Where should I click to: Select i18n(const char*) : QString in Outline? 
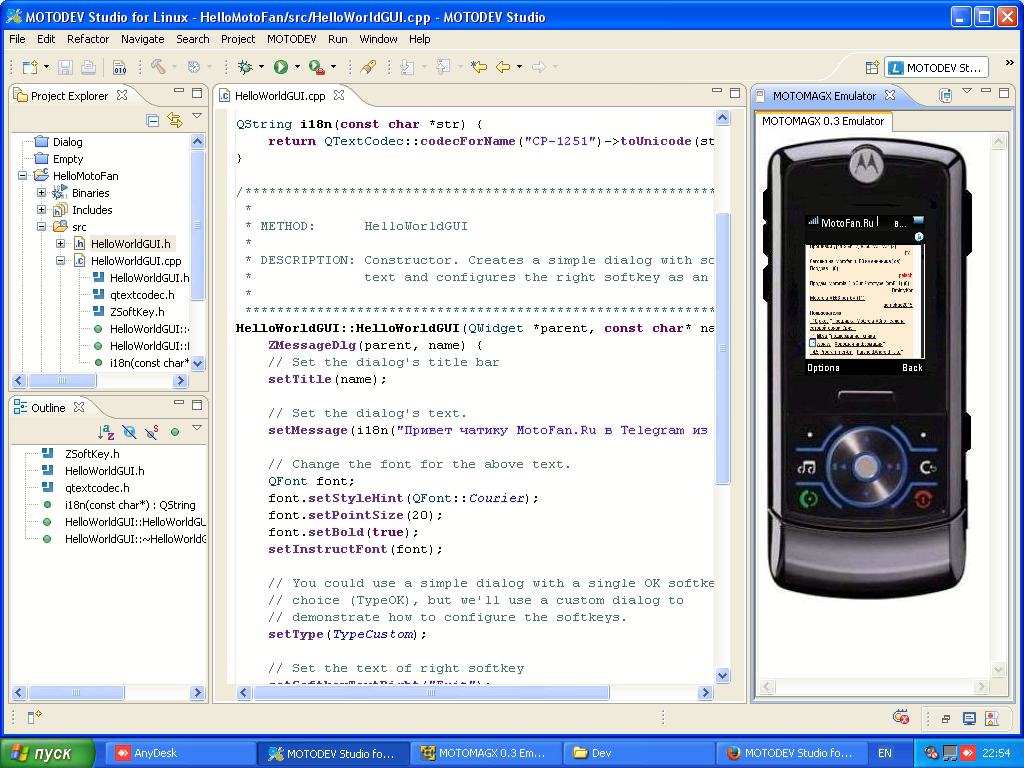click(x=129, y=505)
